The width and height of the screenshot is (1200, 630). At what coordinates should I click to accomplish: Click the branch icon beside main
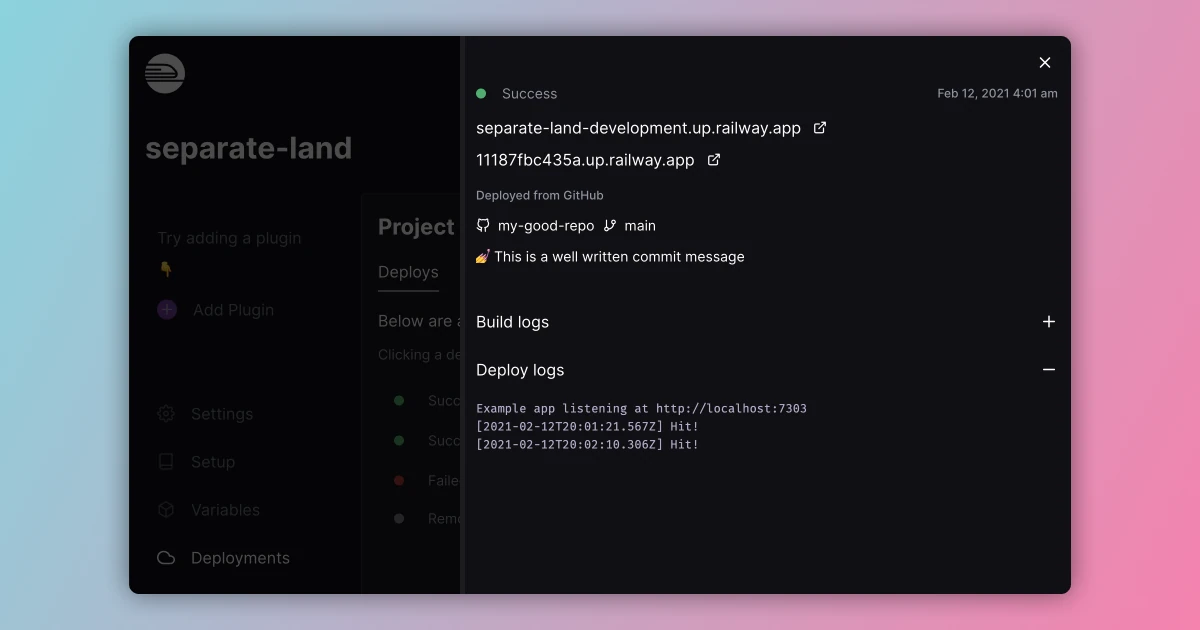(x=610, y=226)
